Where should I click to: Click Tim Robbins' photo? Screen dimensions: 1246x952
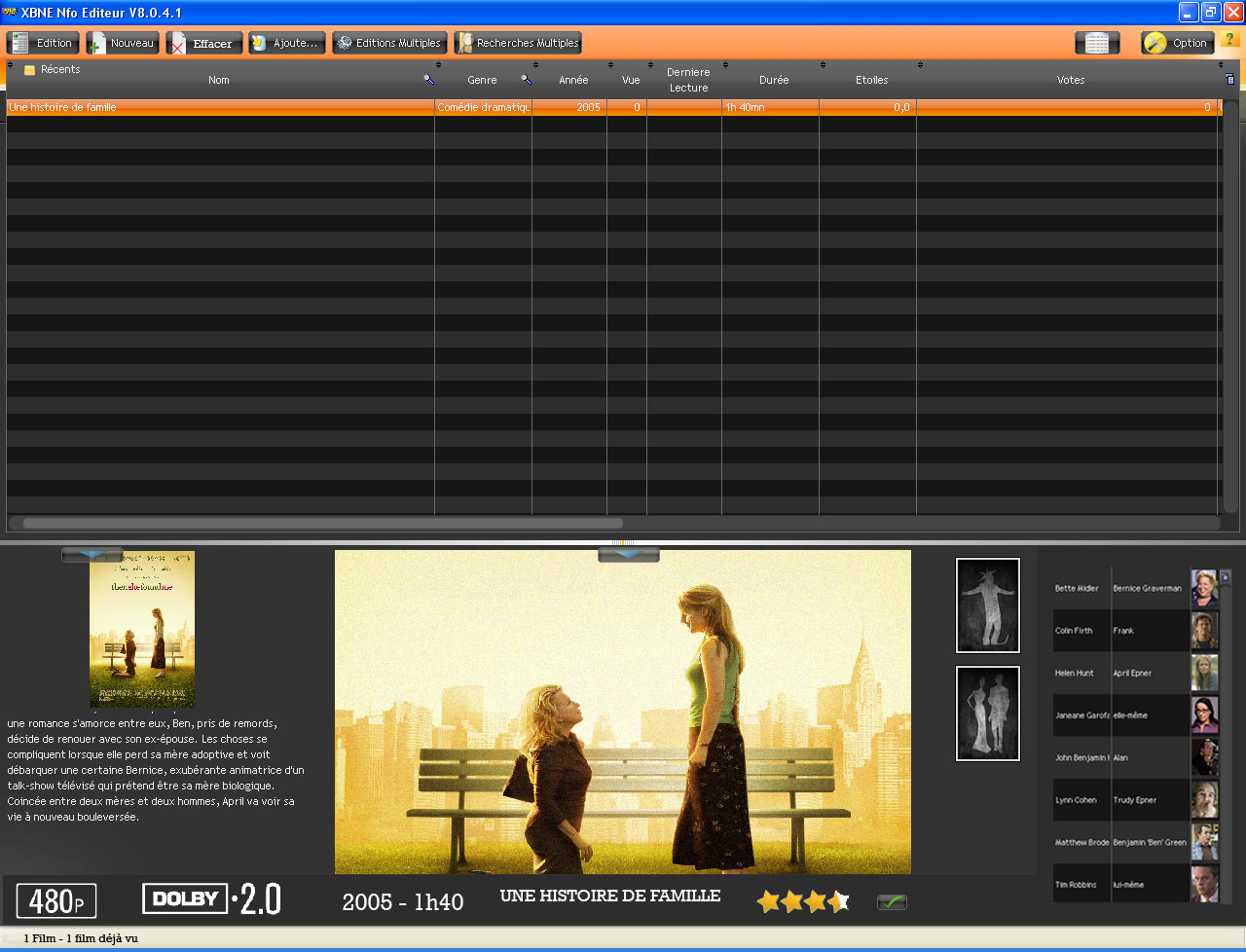(x=1205, y=884)
